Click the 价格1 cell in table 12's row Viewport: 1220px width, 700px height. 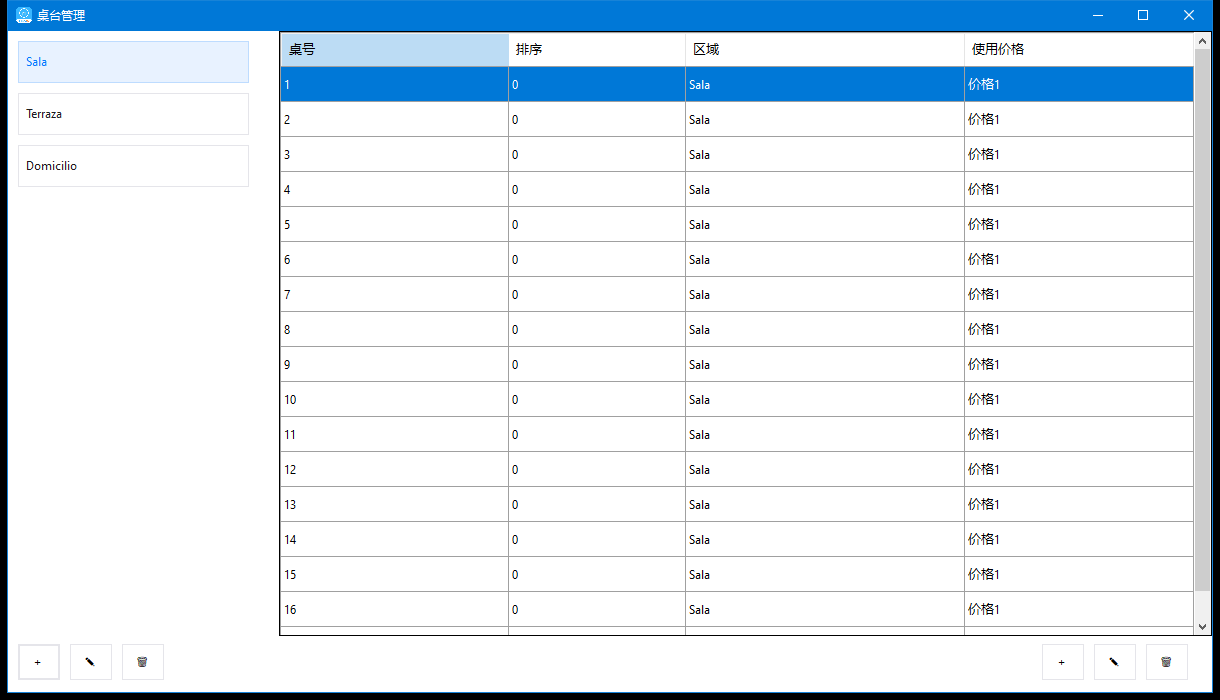pos(1079,470)
